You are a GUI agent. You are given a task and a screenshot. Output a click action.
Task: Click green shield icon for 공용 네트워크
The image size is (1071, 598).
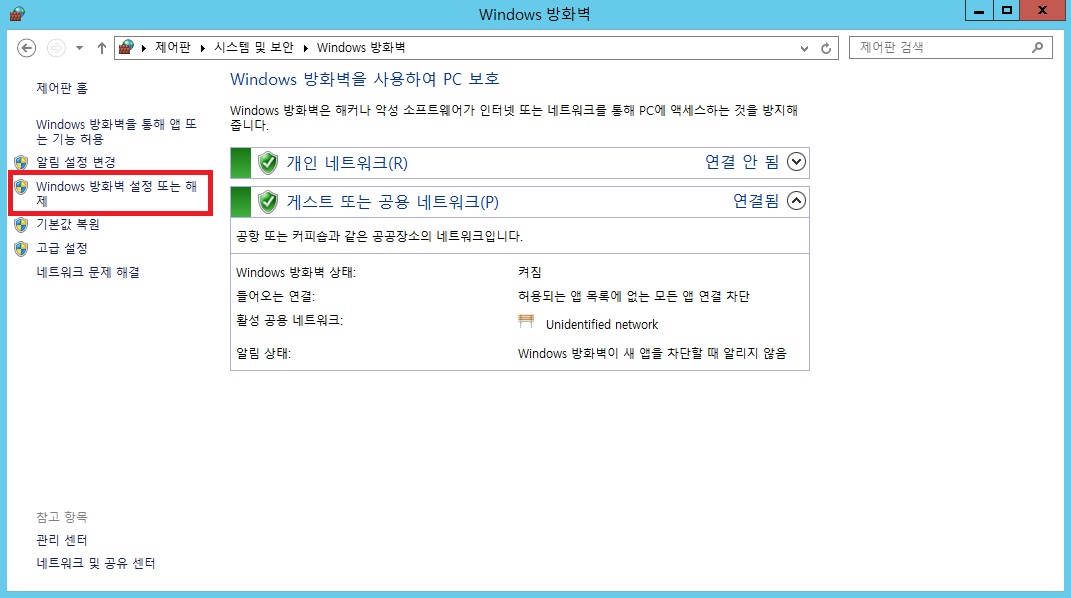click(268, 202)
